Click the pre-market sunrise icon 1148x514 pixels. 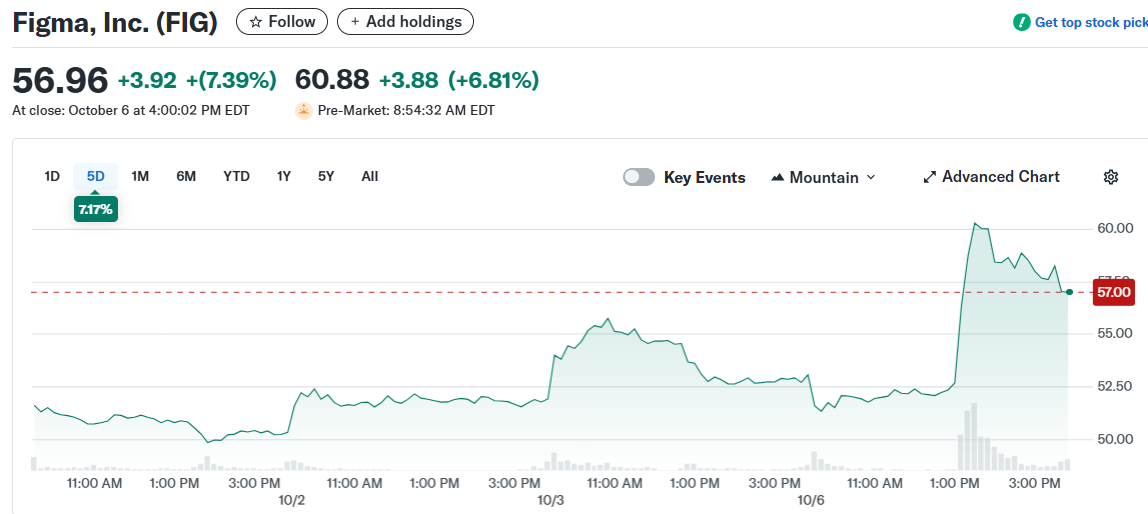(x=304, y=110)
